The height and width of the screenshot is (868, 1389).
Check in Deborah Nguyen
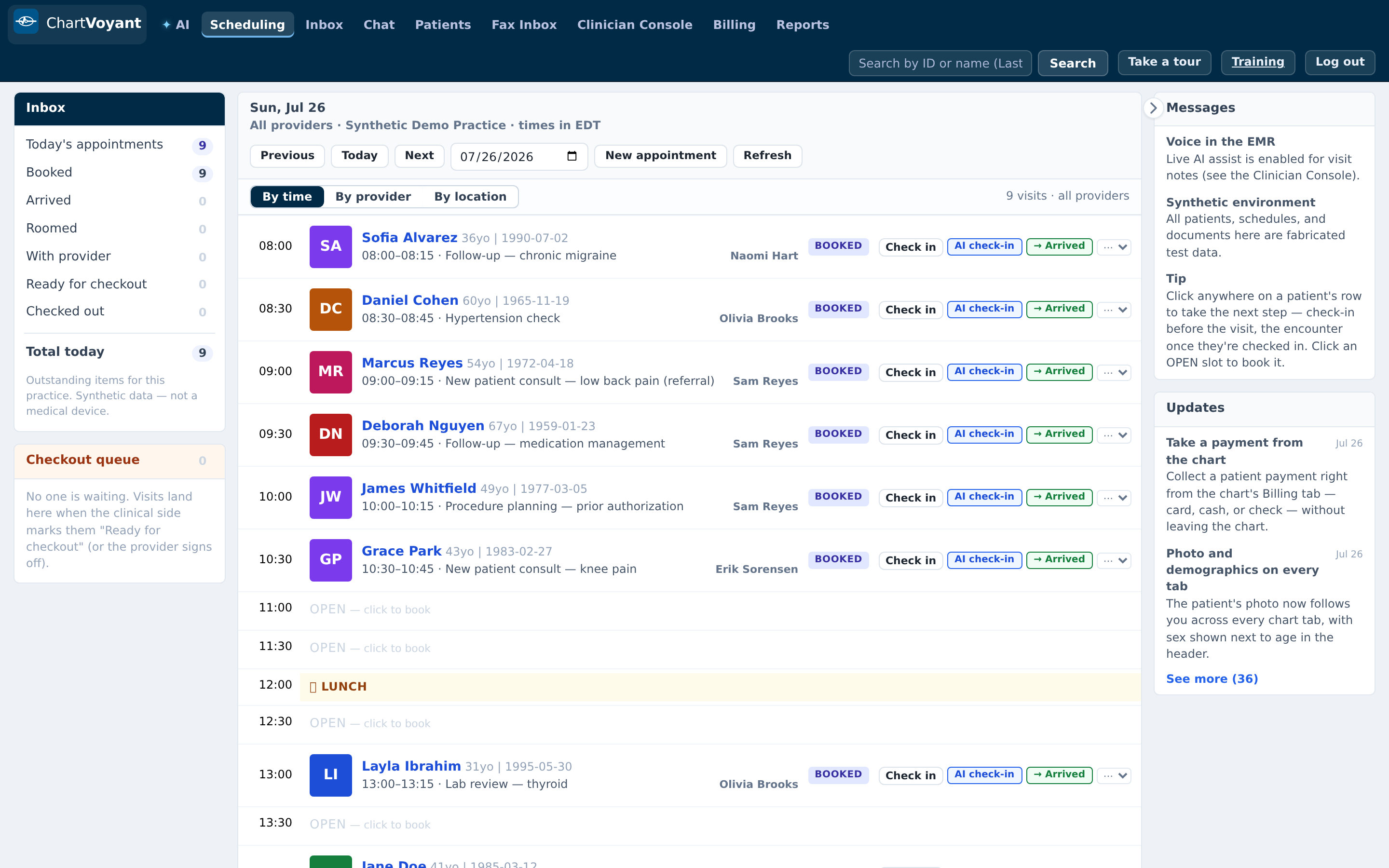910,435
